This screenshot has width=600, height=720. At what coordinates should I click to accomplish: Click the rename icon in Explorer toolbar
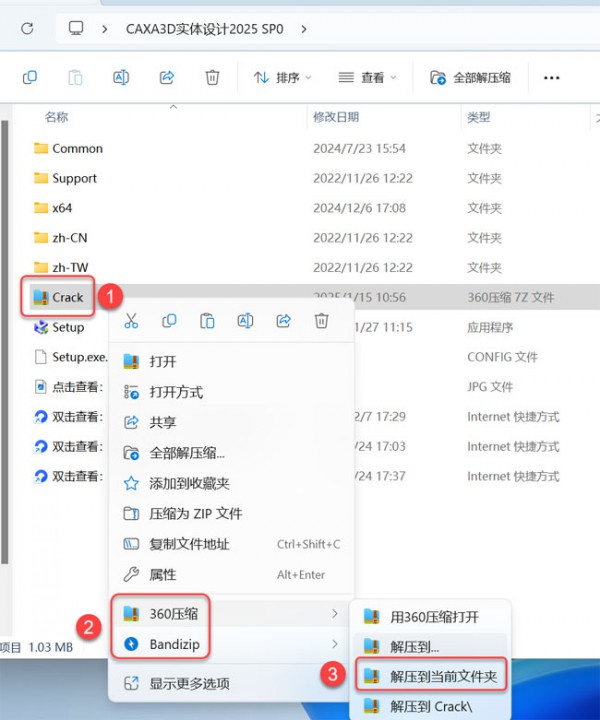coord(121,77)
